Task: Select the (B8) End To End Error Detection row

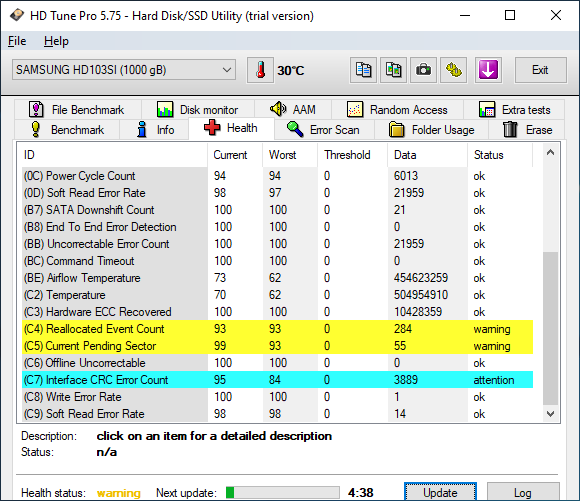Action: (277, 227)
